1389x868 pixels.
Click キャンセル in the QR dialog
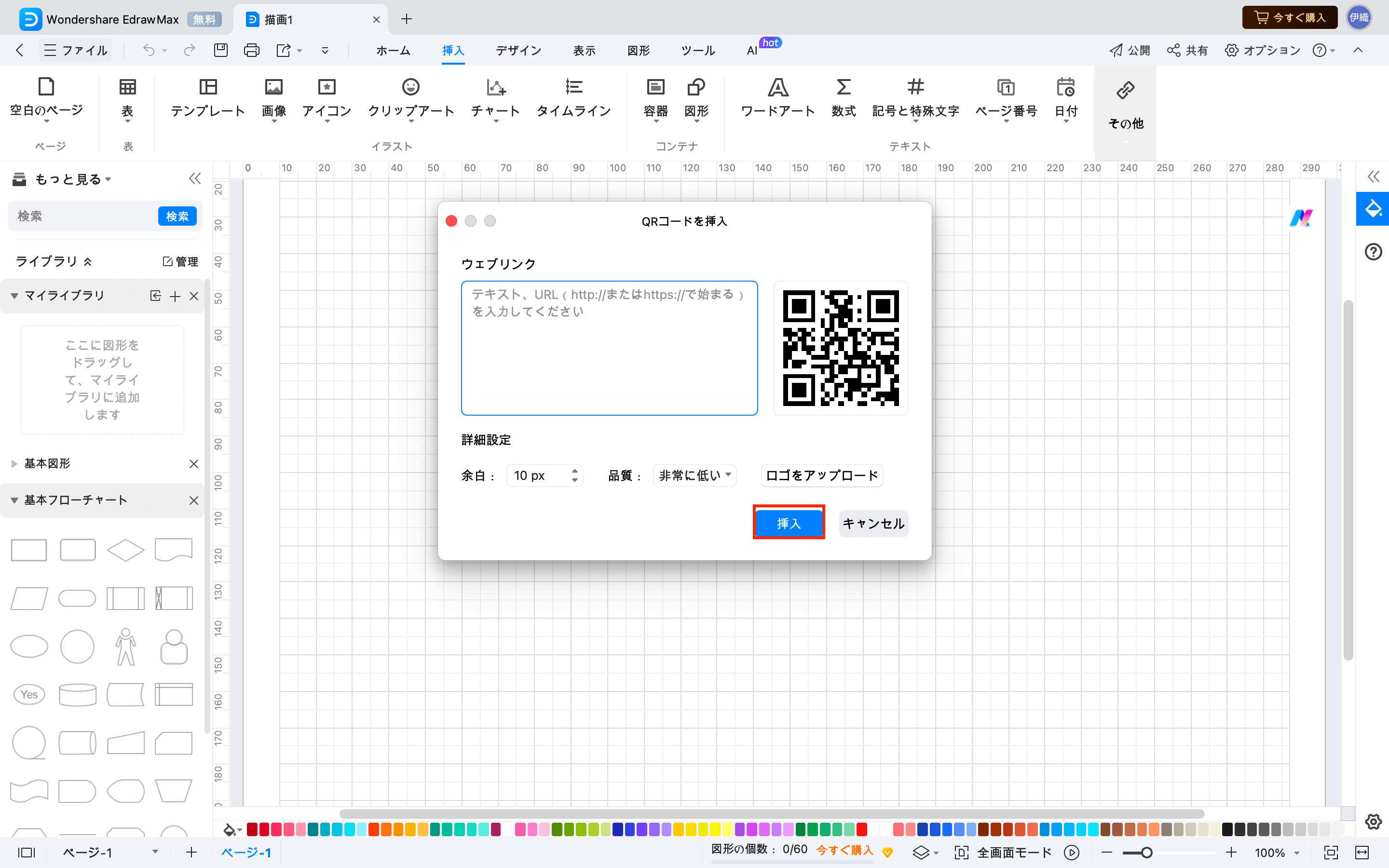(873, 523)
